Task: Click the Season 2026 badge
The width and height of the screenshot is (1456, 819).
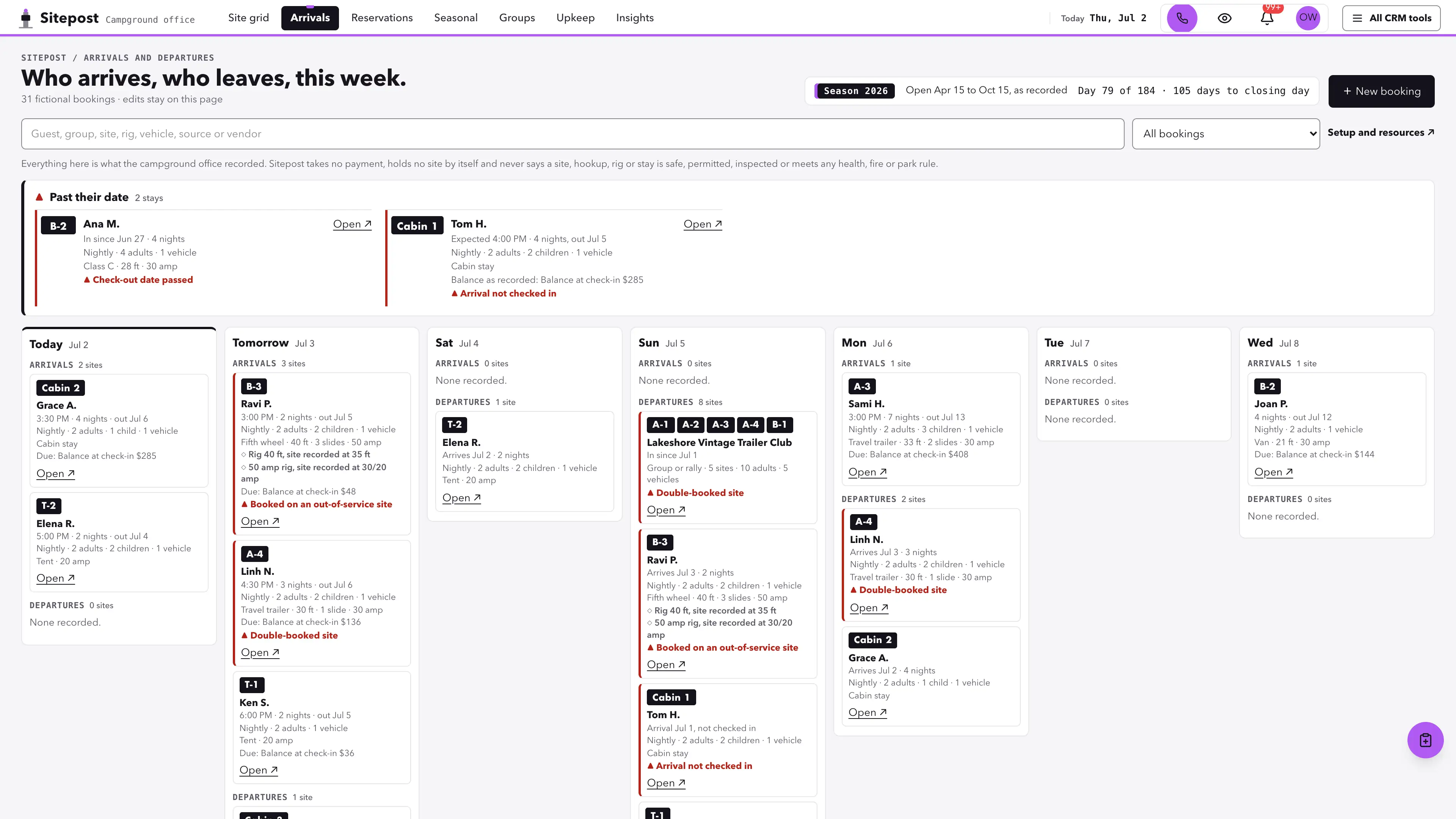Action: click(x=855, y=91)
